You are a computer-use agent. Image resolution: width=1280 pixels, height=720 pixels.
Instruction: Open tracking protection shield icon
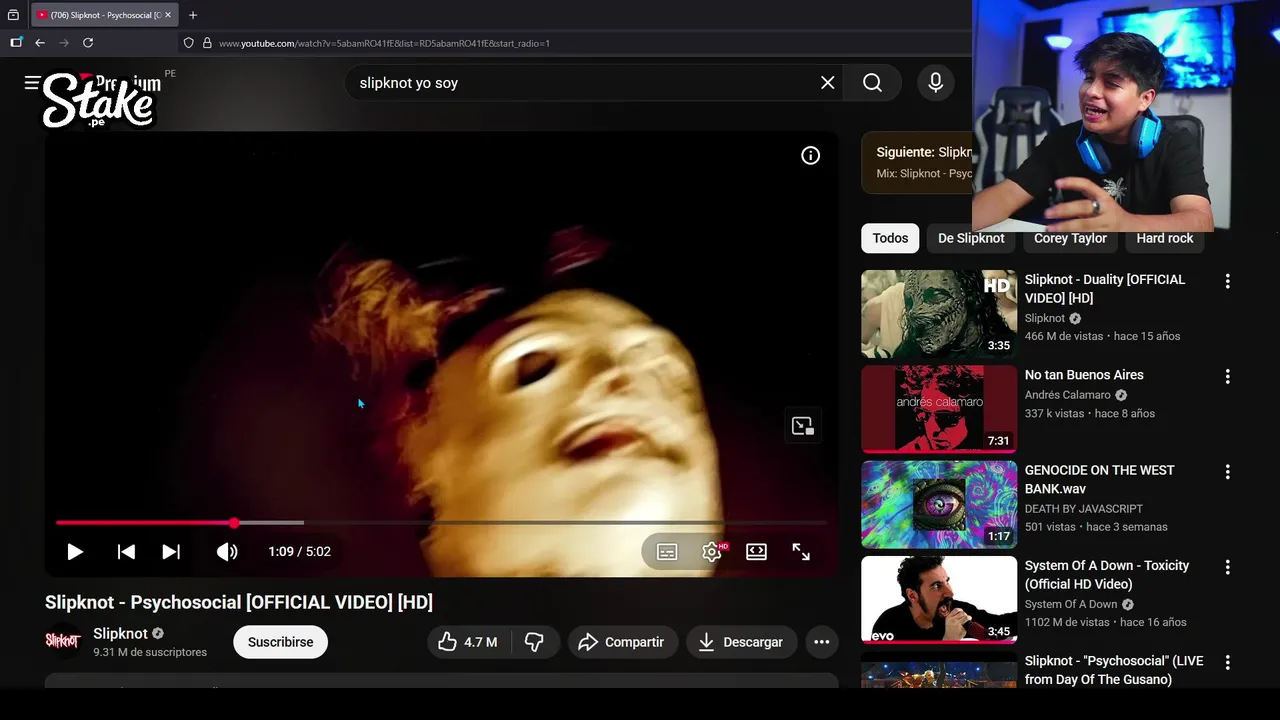188,43
